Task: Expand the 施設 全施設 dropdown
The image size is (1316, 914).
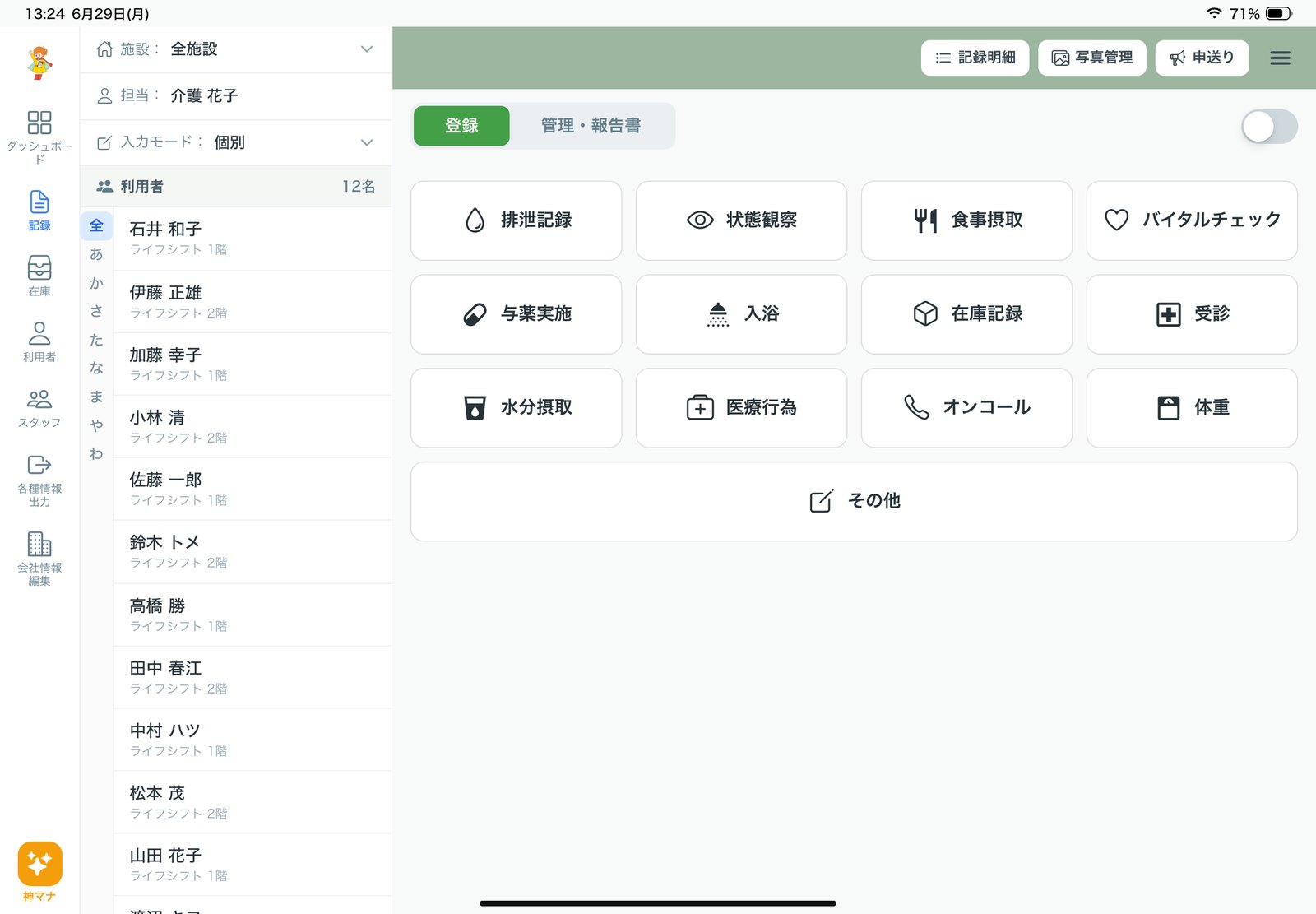Action: click(x=236, y=49)
